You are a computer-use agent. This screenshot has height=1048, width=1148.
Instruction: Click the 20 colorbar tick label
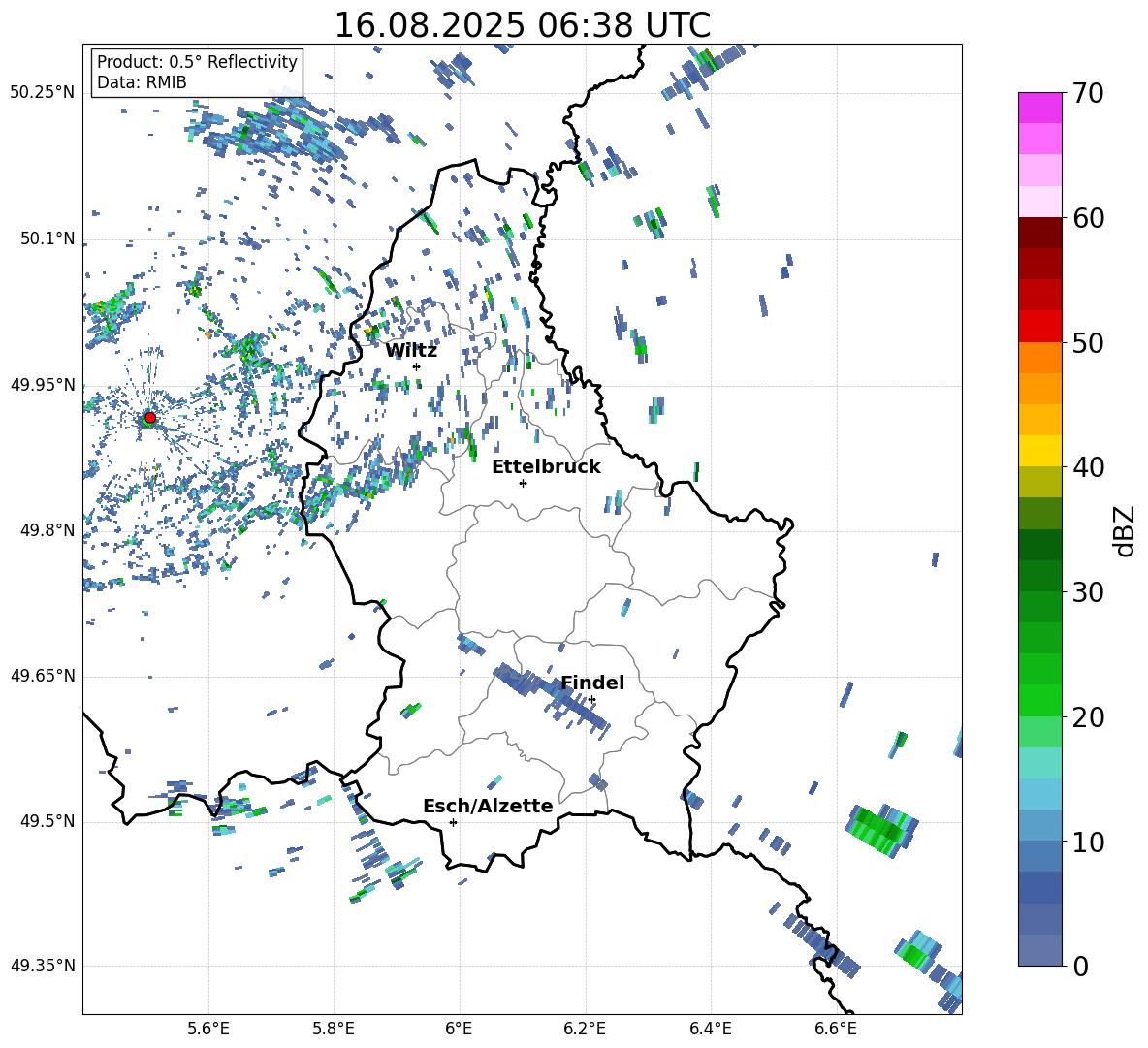pyautogui.click(x=1088, y=716)
